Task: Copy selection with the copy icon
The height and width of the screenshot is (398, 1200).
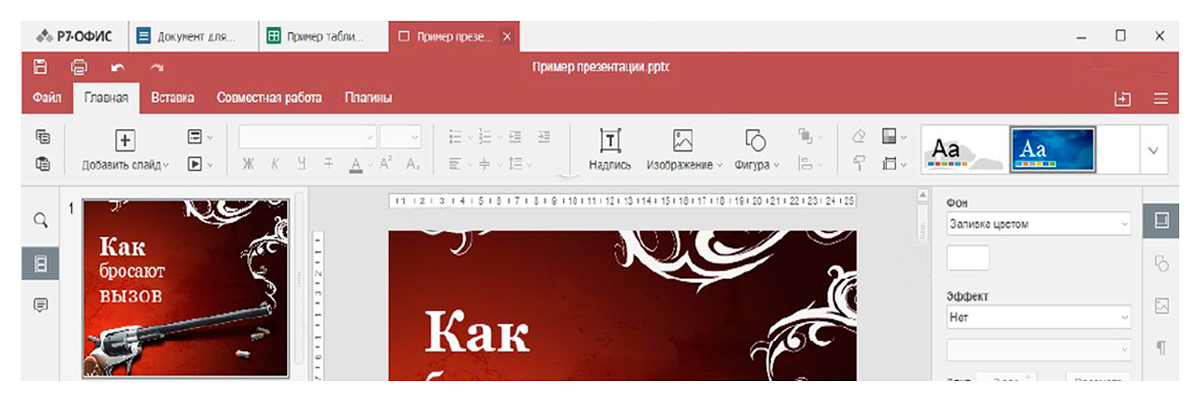Action: point(42,136)
